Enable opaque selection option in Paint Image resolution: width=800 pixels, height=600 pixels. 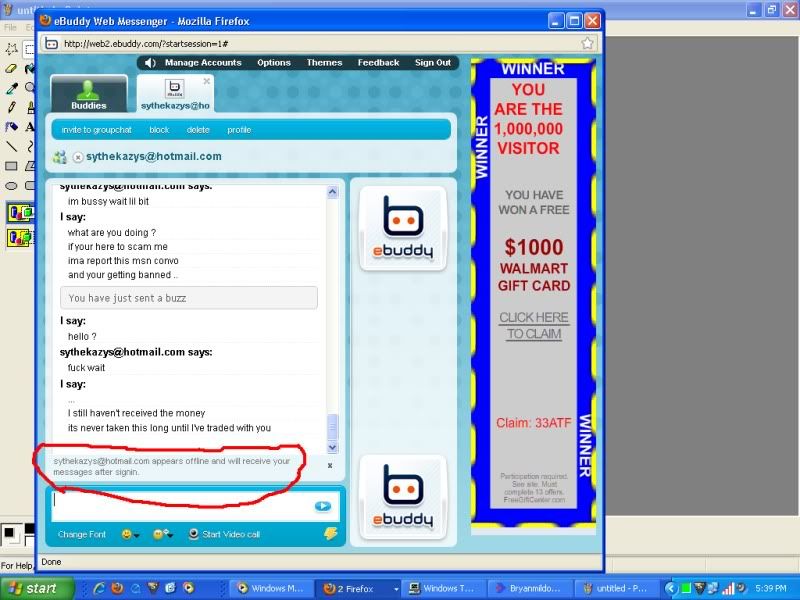tap(20, 212)
